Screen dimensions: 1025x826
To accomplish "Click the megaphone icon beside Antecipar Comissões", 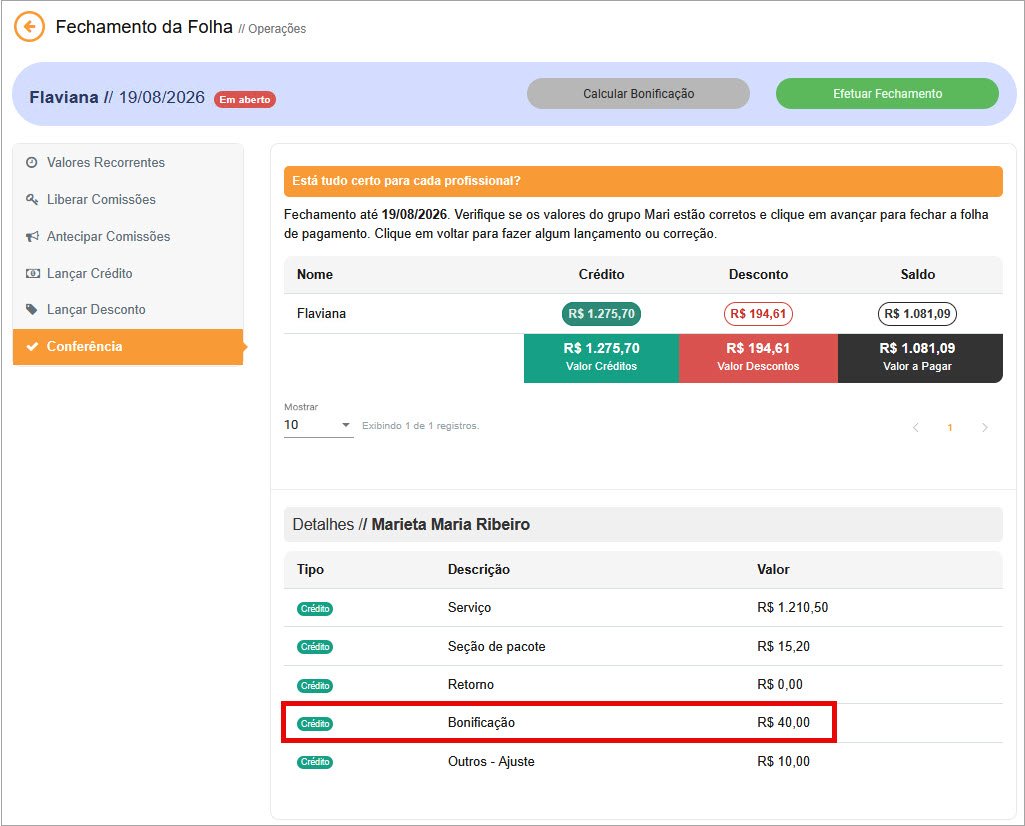I will (x=31, y=237).
